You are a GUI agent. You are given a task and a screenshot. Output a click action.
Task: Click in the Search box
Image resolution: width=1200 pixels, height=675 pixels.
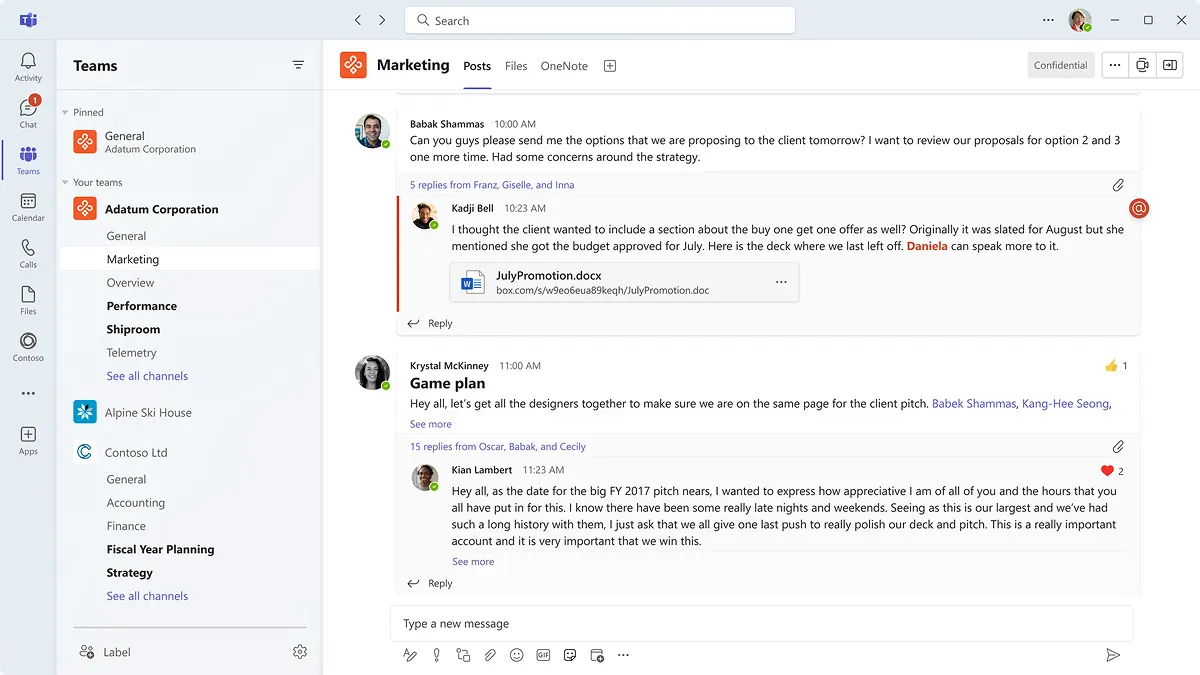coord(600,20)
